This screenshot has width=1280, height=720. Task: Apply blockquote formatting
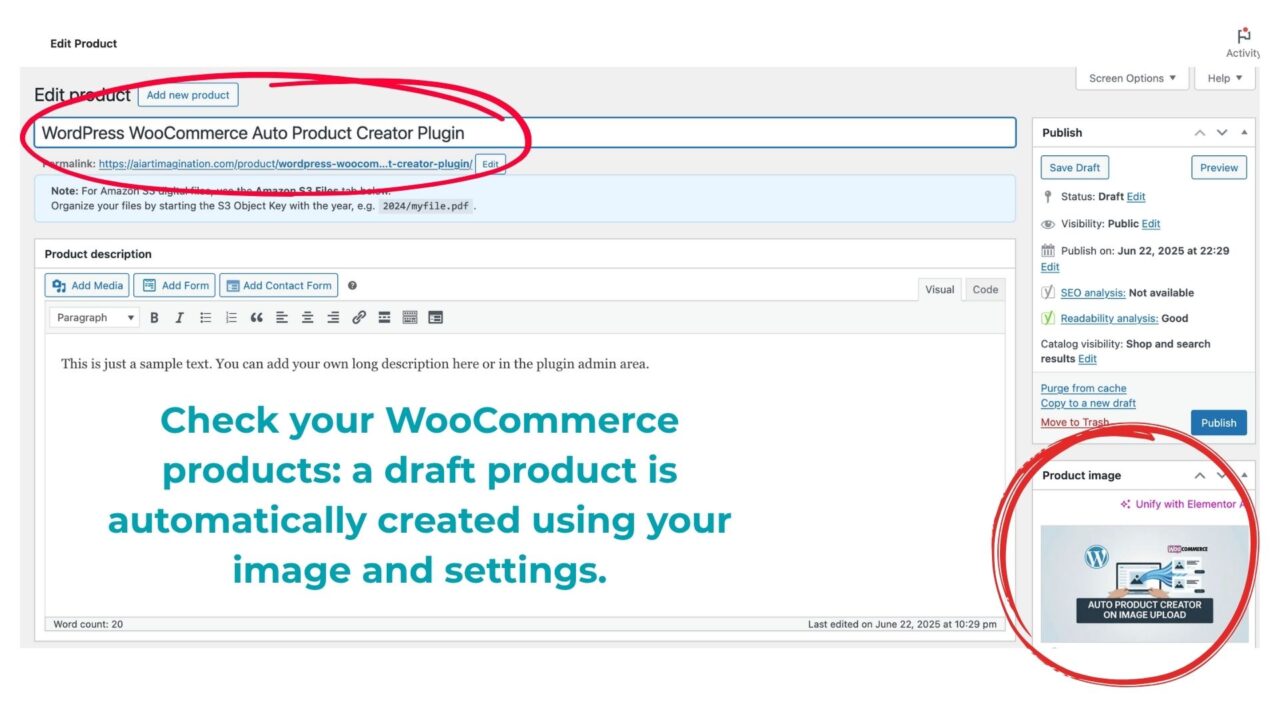coord(256,318)
